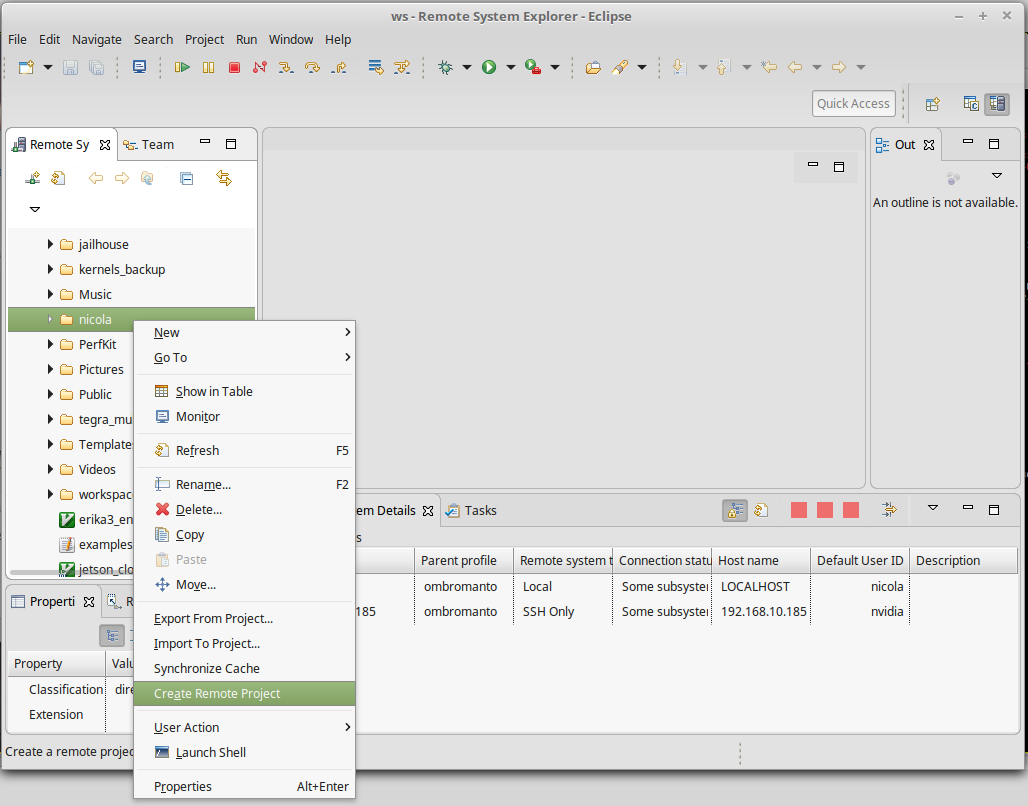
Task: Open the New submenu in context menu
Action: pos(245,332)
